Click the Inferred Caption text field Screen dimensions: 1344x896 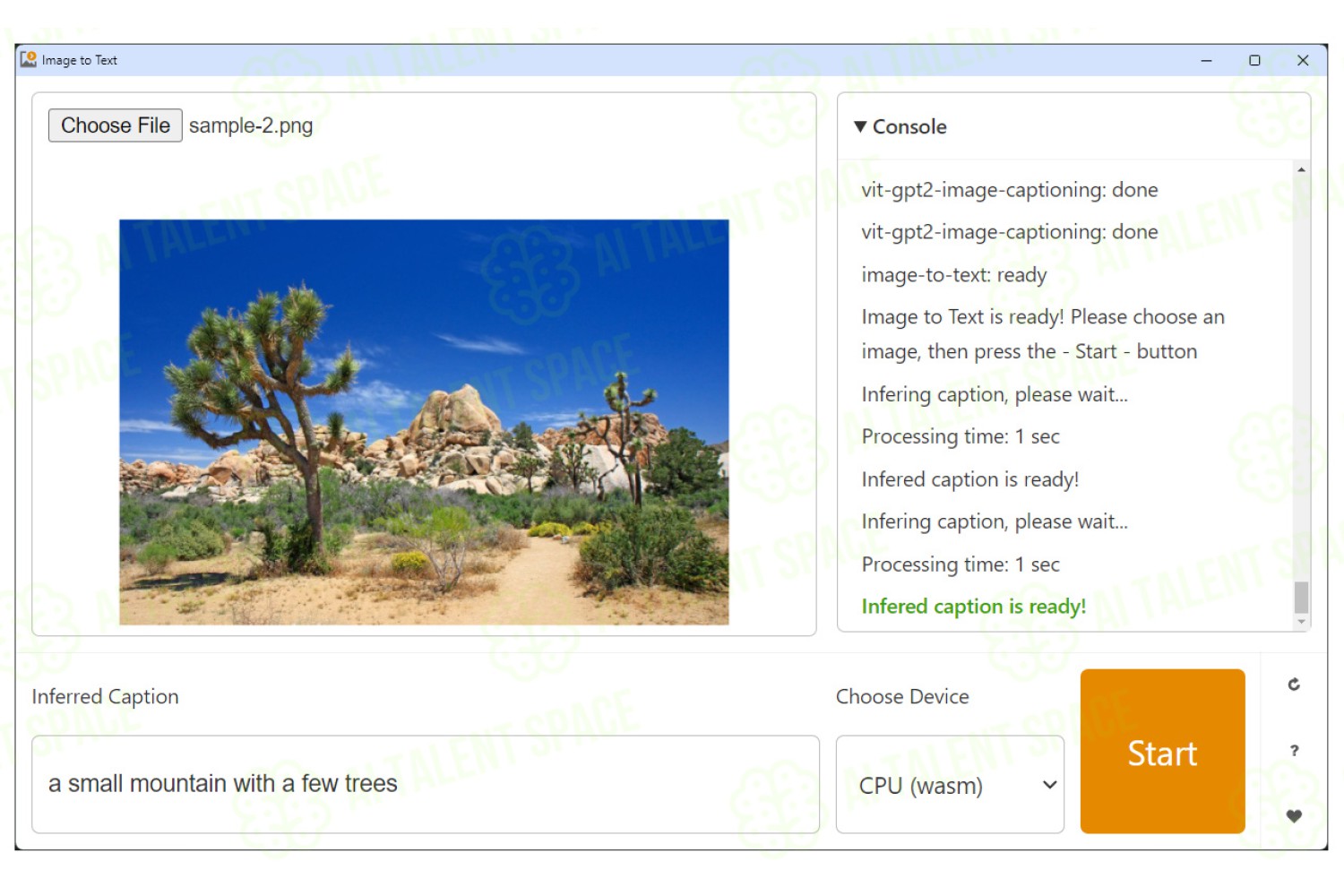point(426,785)
